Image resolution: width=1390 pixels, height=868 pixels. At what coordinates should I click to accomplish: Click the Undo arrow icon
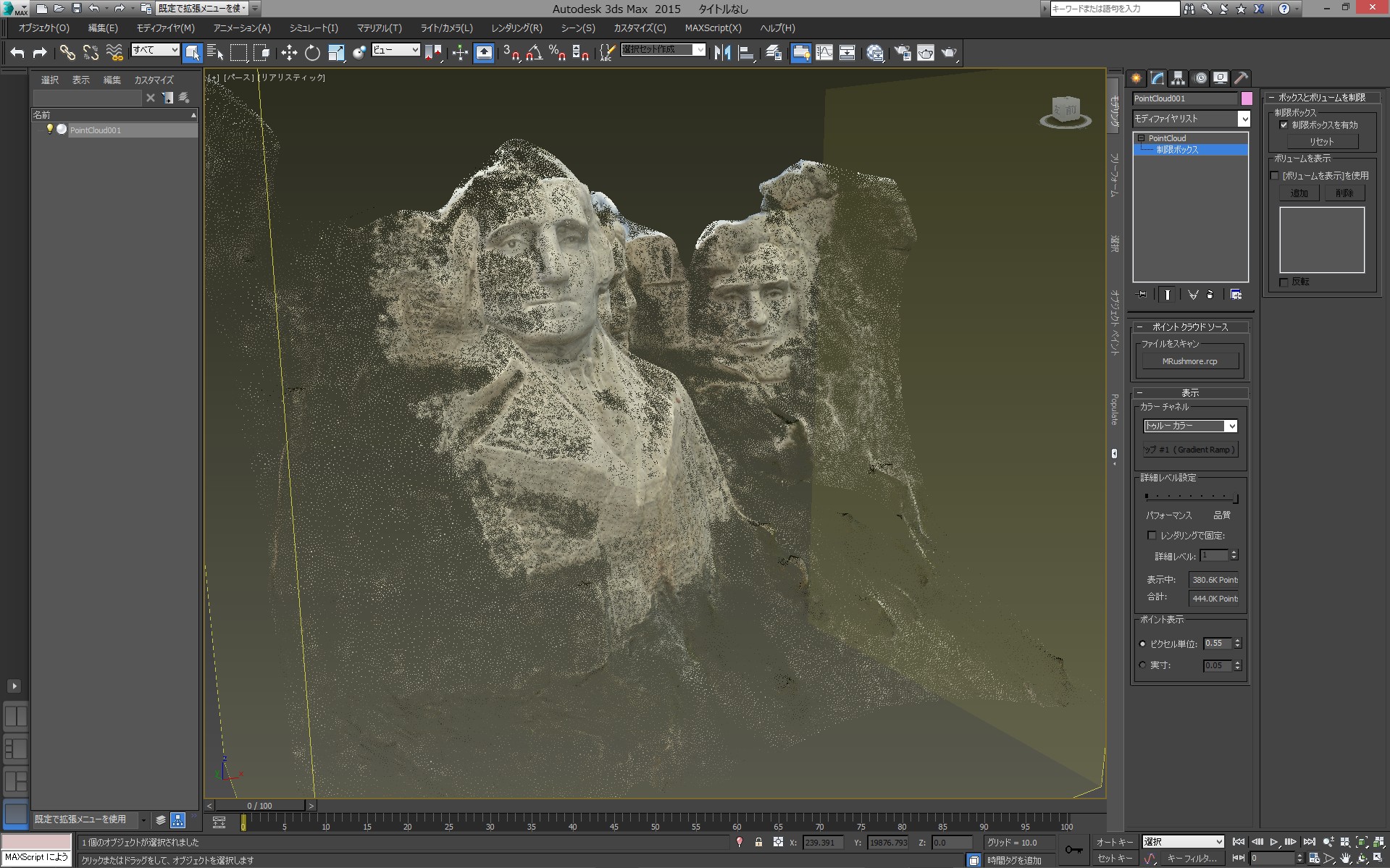[x=17, y=53]
